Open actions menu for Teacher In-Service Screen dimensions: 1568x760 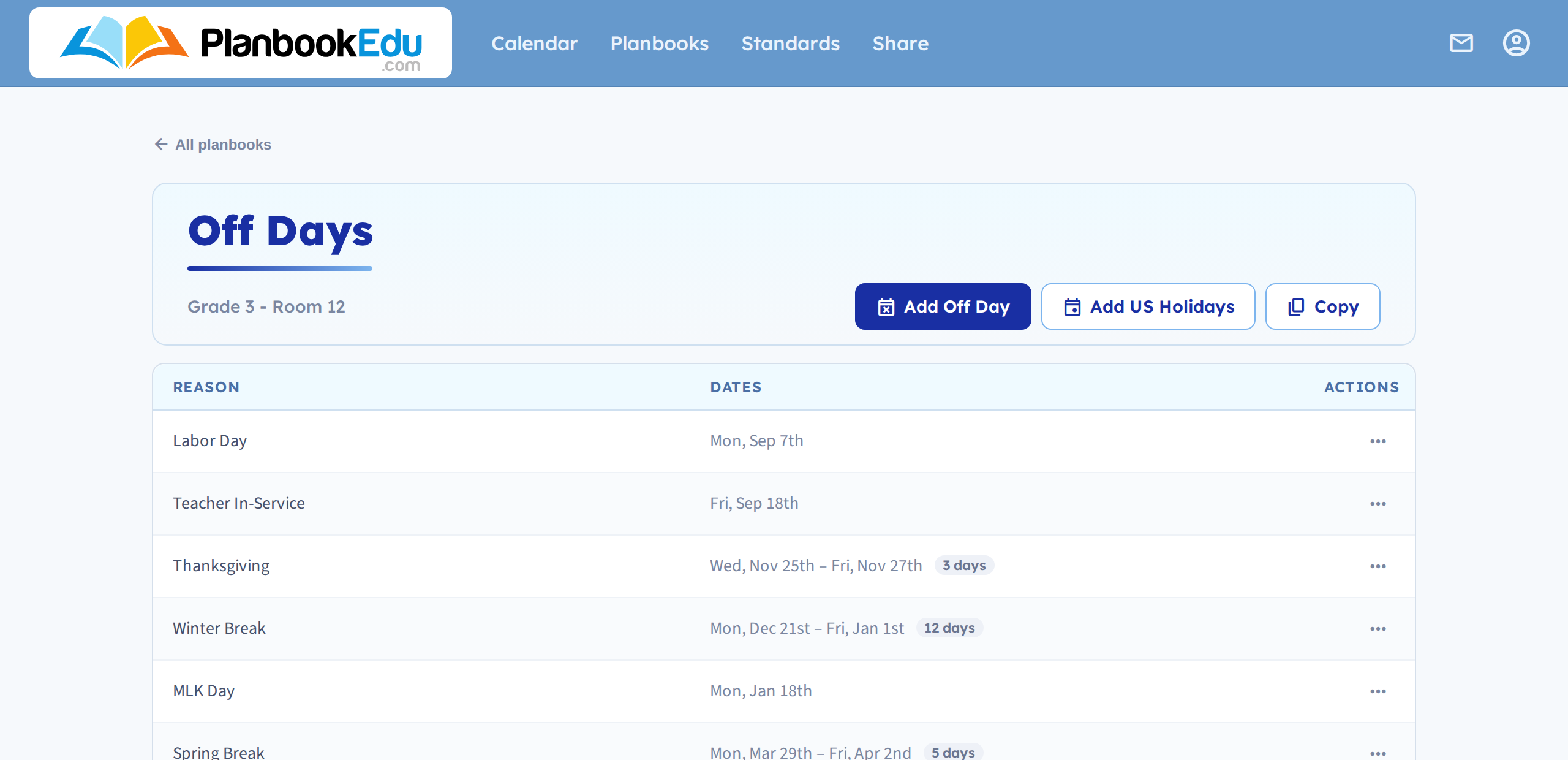point(1378,504)
